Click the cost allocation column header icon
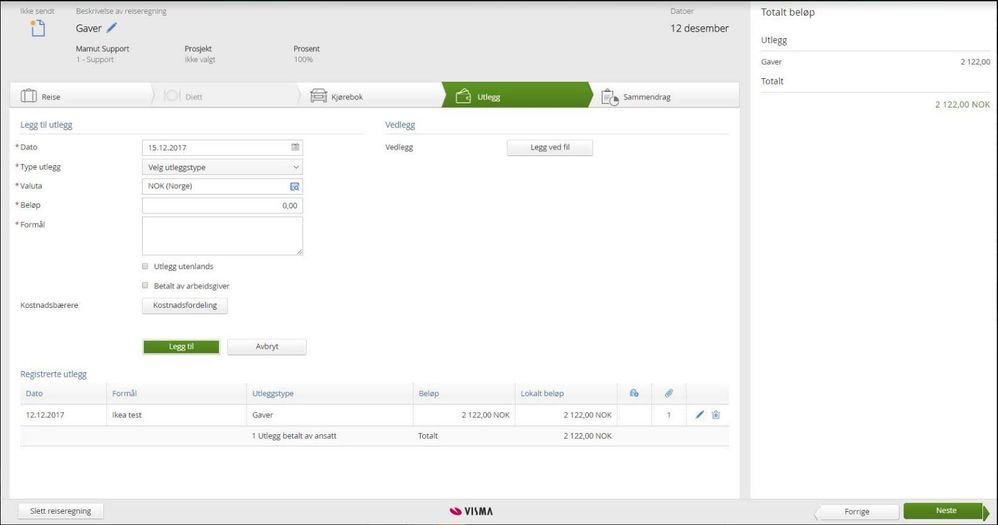The height and width of the screenshot is (525, 998). click(x=634, y=393)
